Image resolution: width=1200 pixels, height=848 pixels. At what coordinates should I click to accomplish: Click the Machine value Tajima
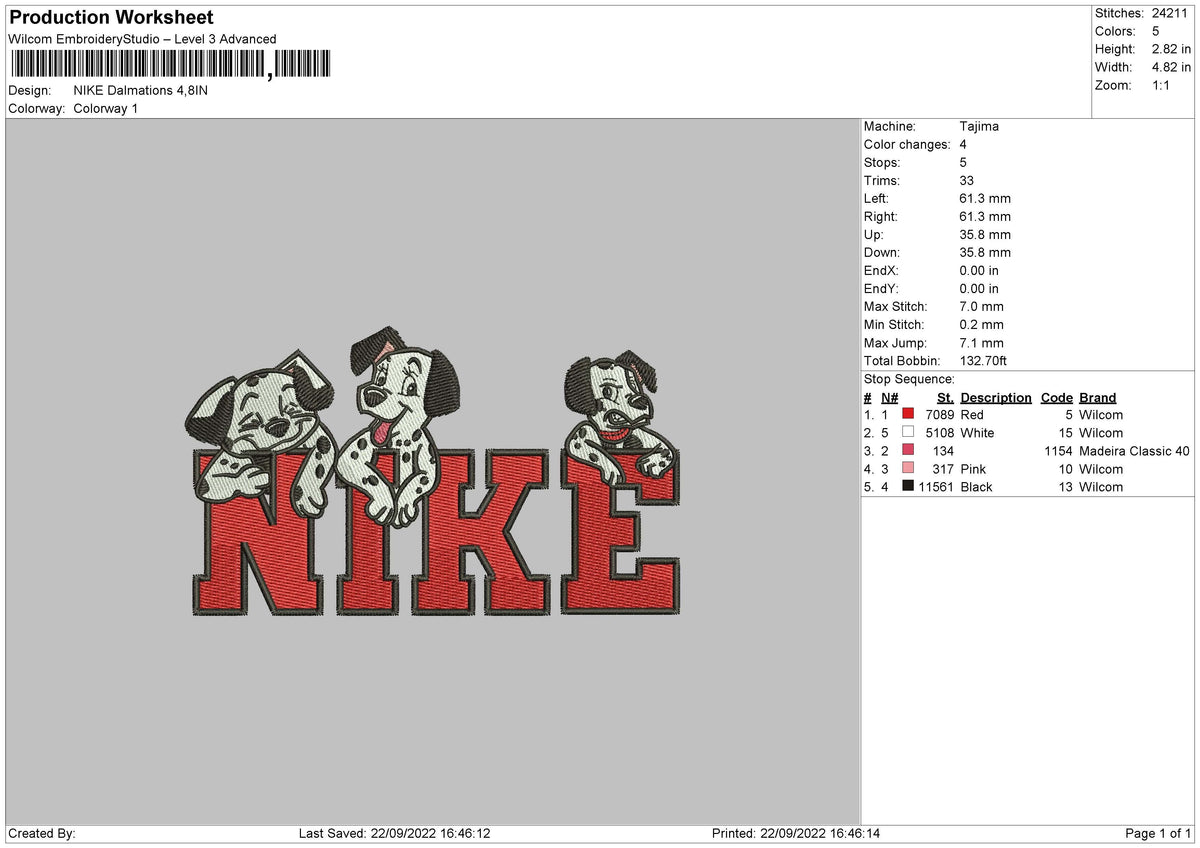[979, 126]
